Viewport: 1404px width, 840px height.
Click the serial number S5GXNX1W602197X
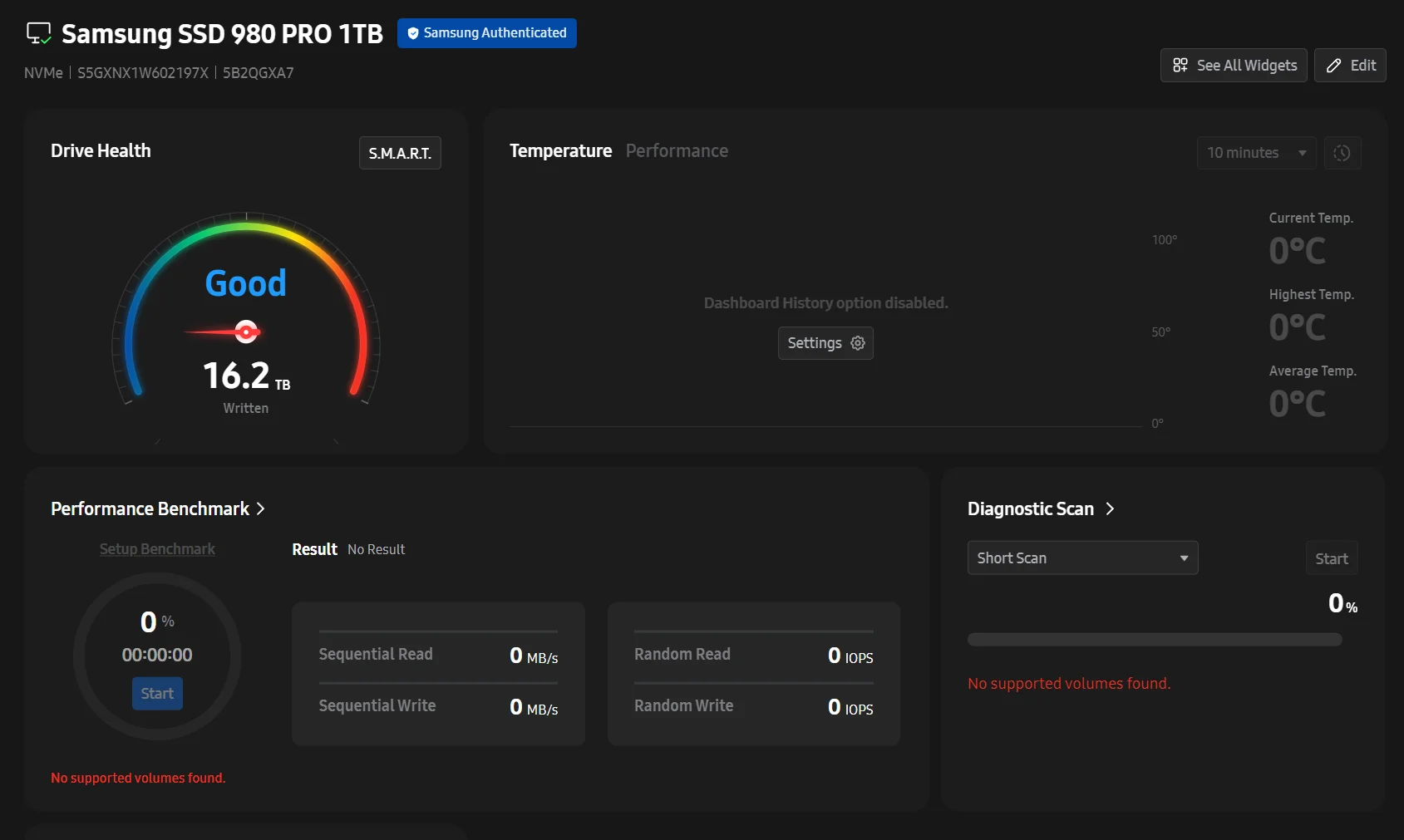(143, 73)
